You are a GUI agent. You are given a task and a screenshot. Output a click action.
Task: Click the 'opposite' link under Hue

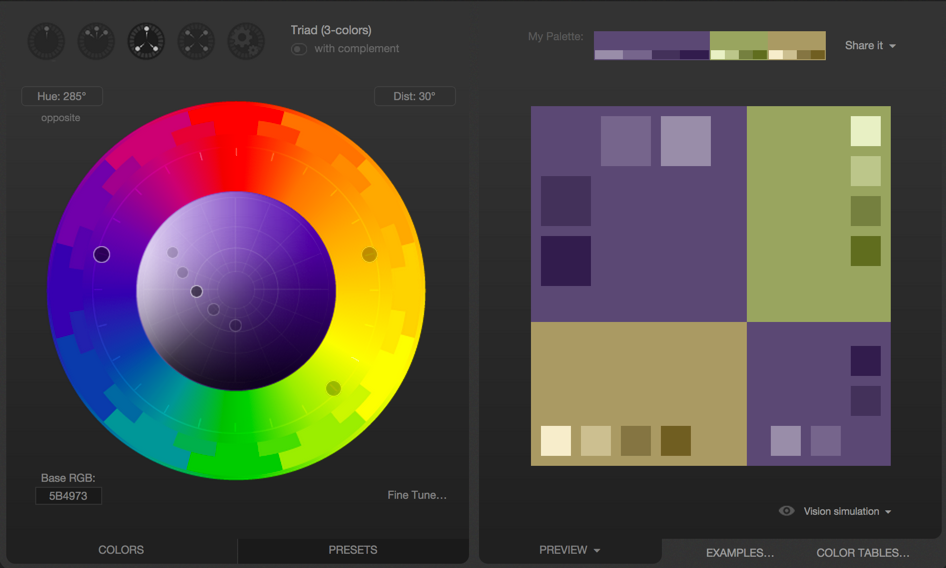coord(60,118)
